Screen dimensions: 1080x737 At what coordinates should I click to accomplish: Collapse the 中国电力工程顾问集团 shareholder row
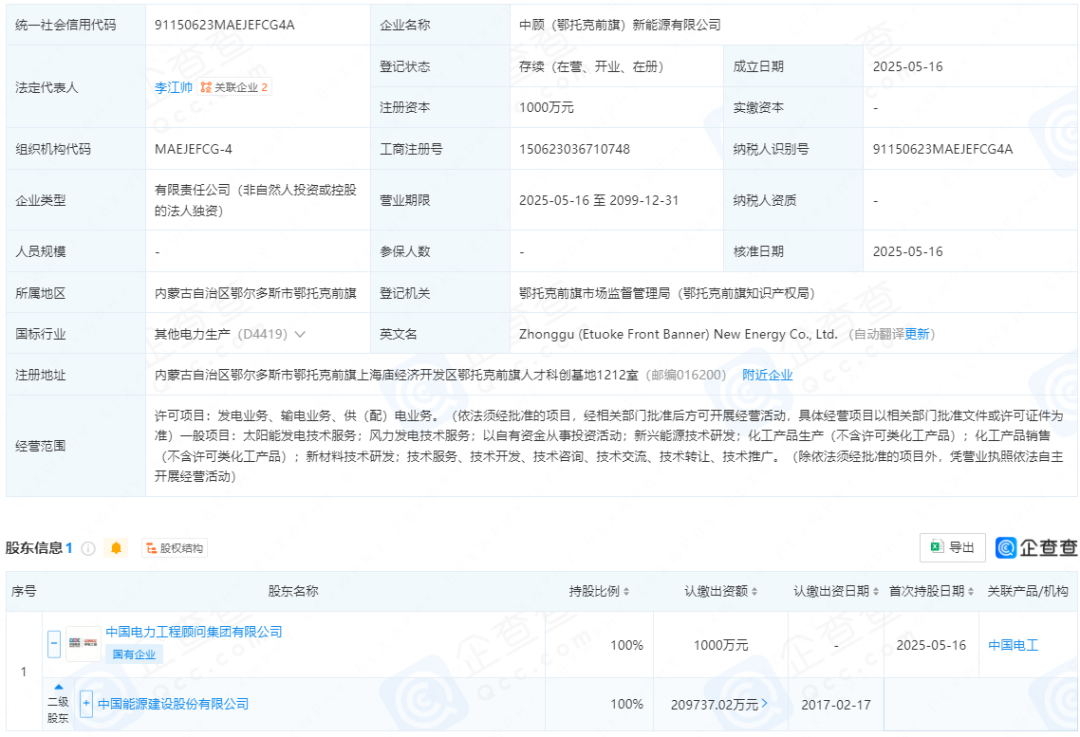click(x=54, y=644)
